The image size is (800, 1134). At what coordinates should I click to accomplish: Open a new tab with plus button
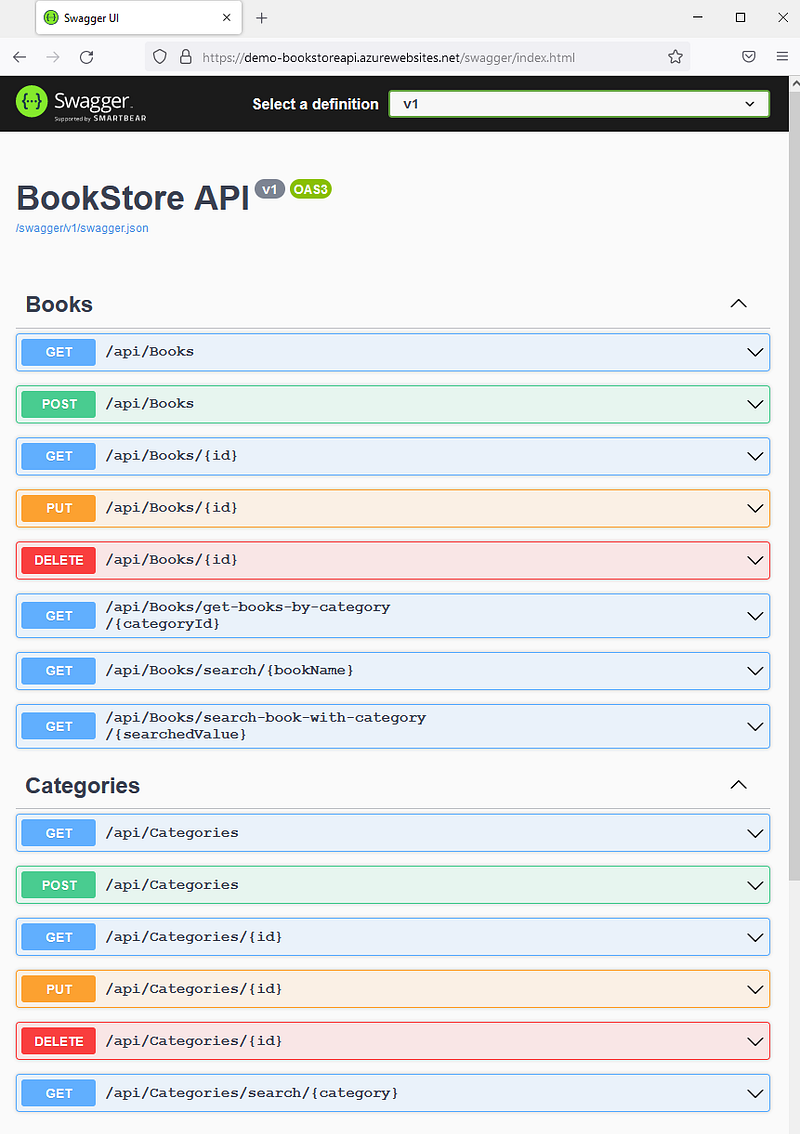tap(262, 18)
